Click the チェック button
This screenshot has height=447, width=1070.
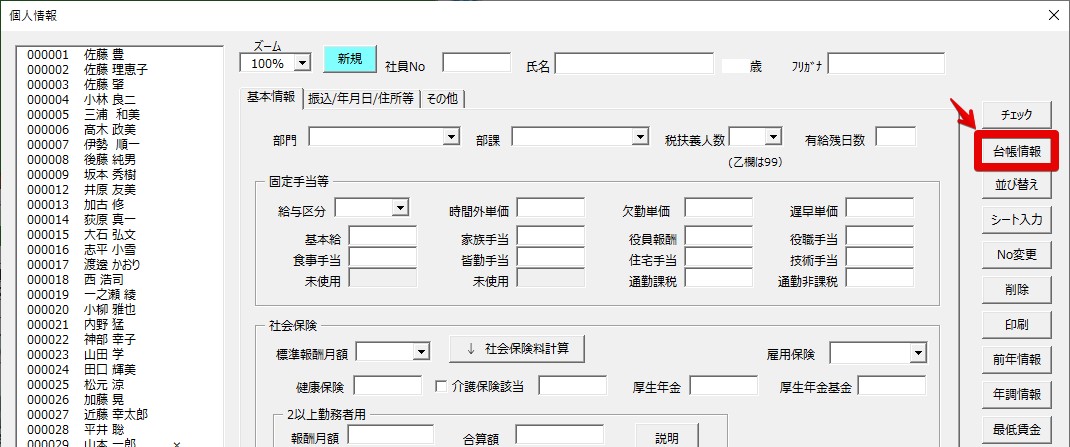click(x=1016, y=115)
